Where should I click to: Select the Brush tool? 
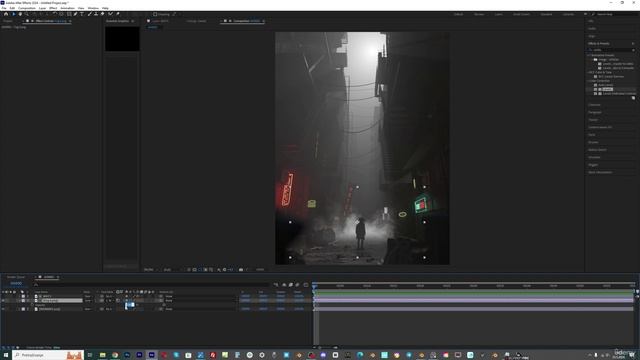90,14
